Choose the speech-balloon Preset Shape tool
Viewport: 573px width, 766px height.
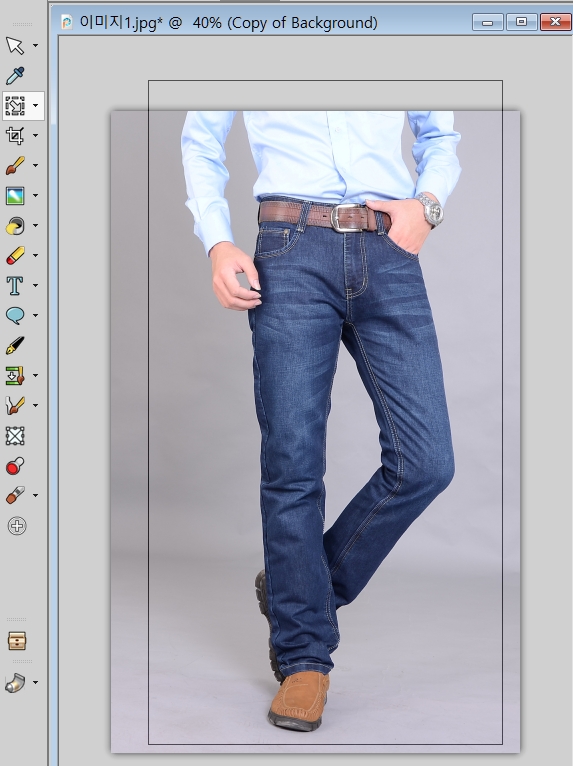[x=15, y=316]
